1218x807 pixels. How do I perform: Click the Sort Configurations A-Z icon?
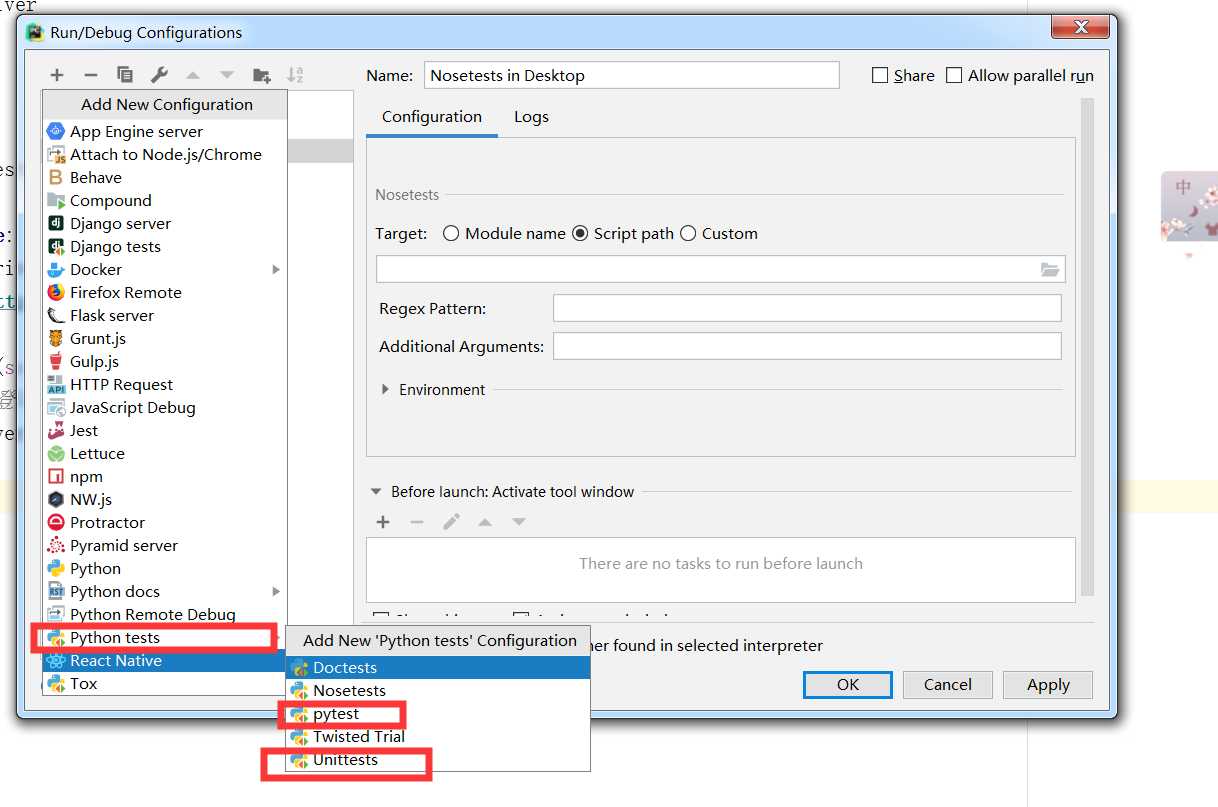pyautogui.click(x=295, y=75)
